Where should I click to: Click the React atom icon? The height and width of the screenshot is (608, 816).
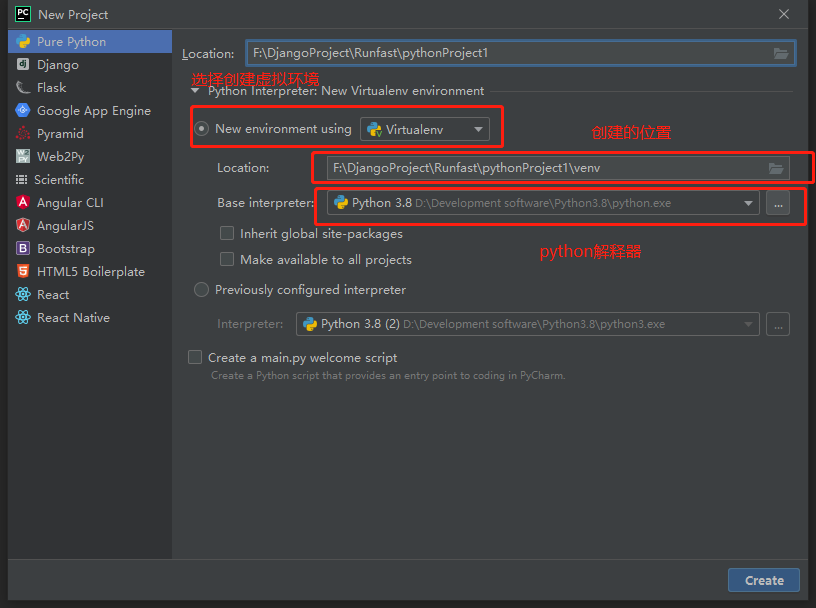[x=23, y=294]
